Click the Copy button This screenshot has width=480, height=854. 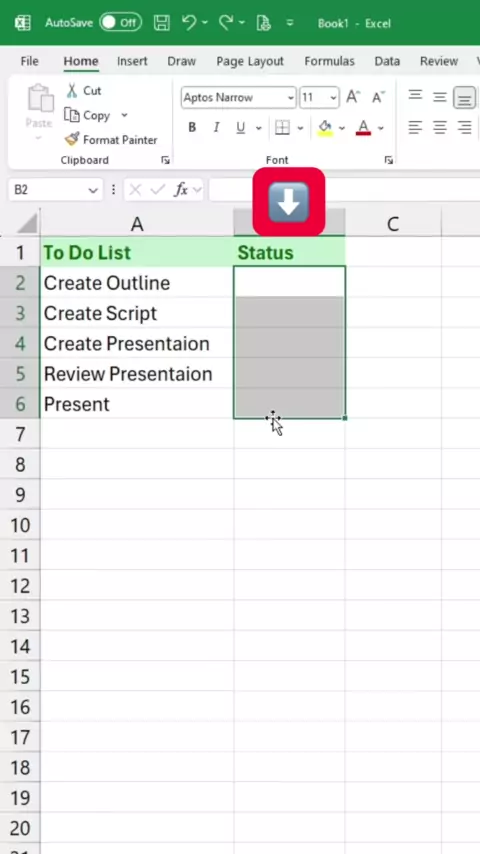click(88, 115)
